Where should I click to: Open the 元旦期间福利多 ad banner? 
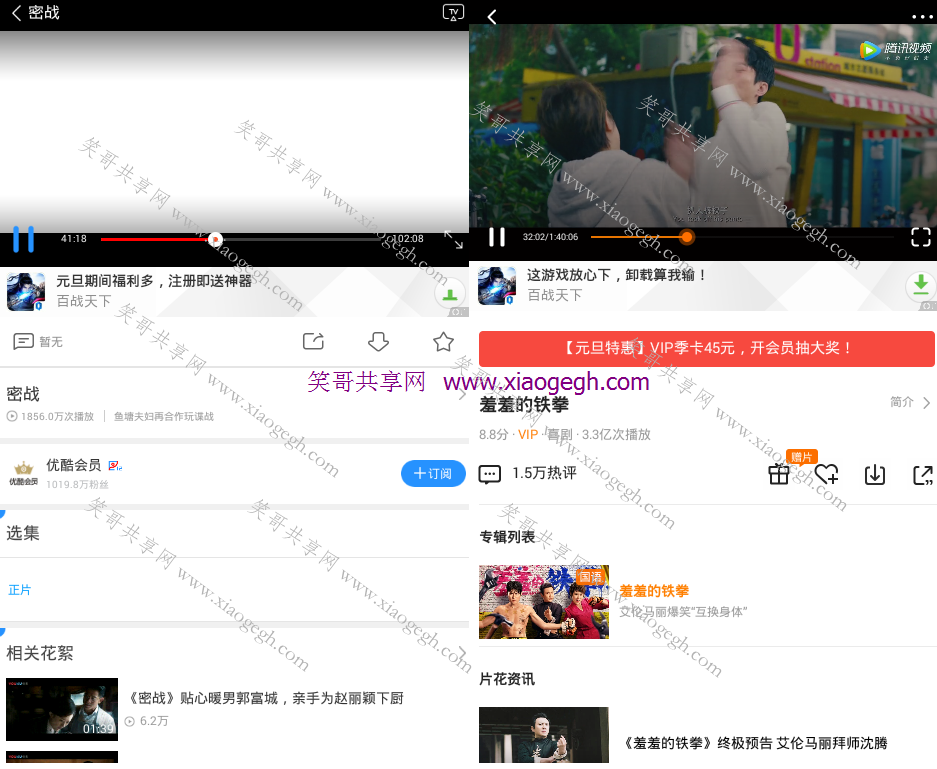[234, 292]
